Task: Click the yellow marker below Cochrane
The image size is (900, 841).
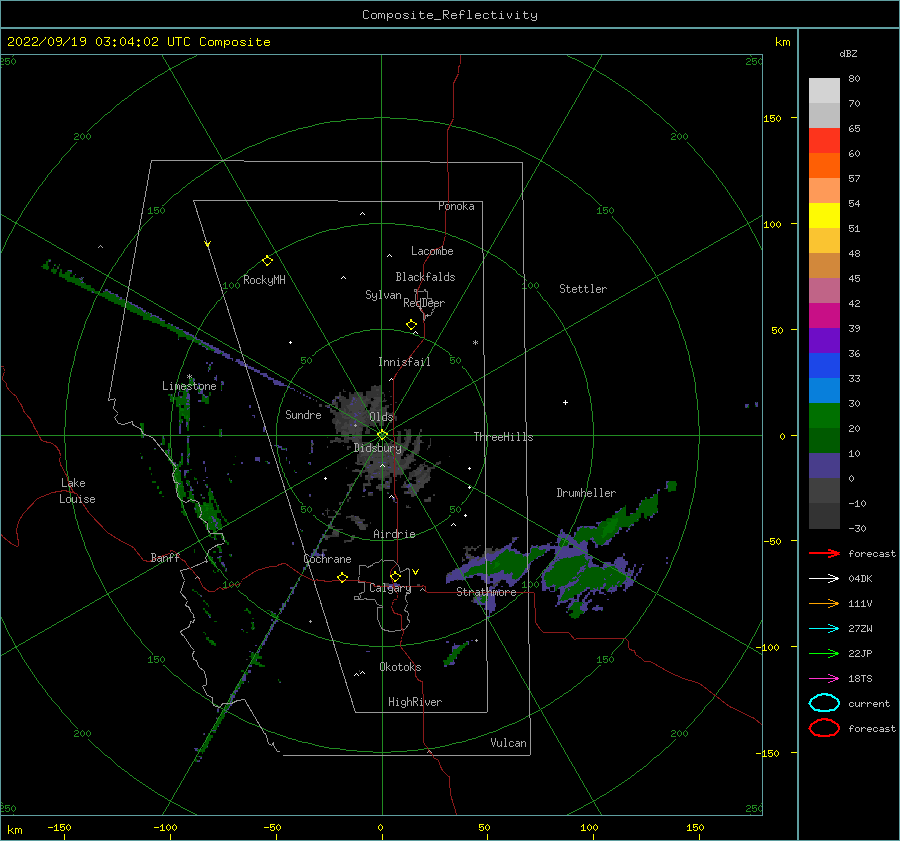Action: pos(342,577)
